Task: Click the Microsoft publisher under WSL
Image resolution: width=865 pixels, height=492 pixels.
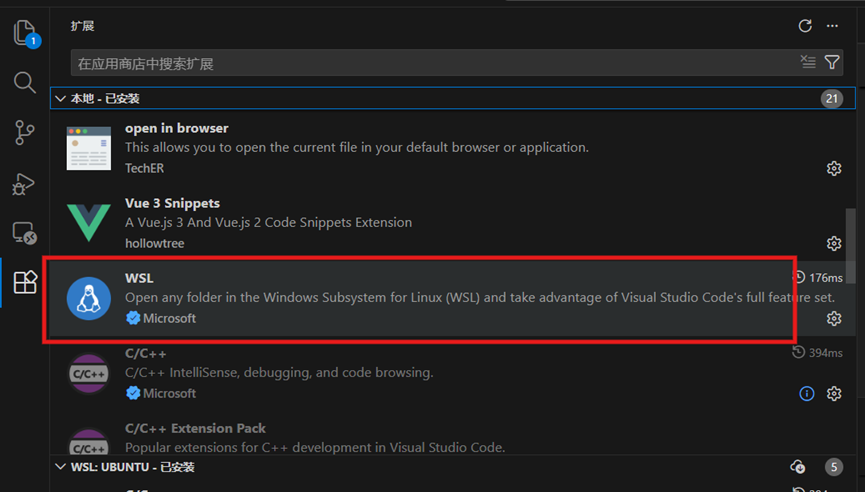Action: pyautogui.click(x=169, y=318)
